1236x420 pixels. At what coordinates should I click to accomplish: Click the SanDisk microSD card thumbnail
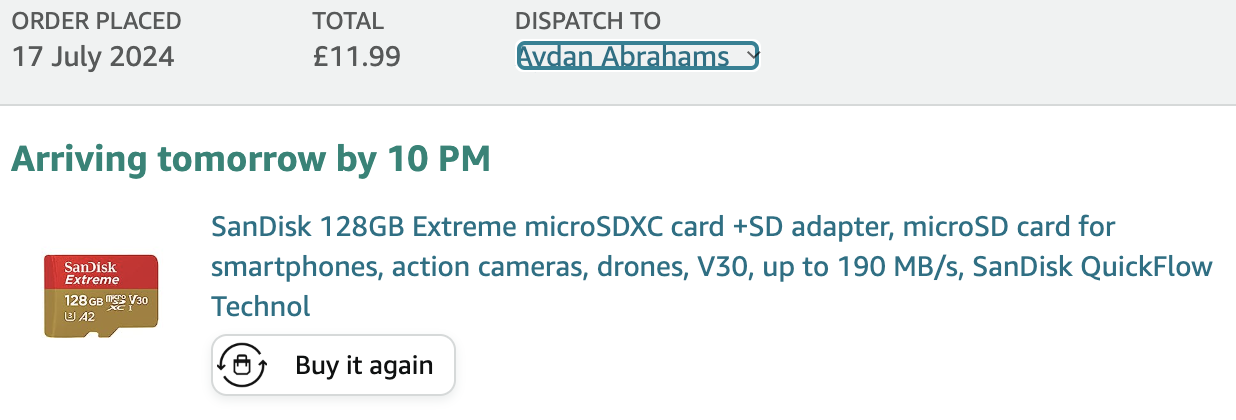[x=101, y=295]
